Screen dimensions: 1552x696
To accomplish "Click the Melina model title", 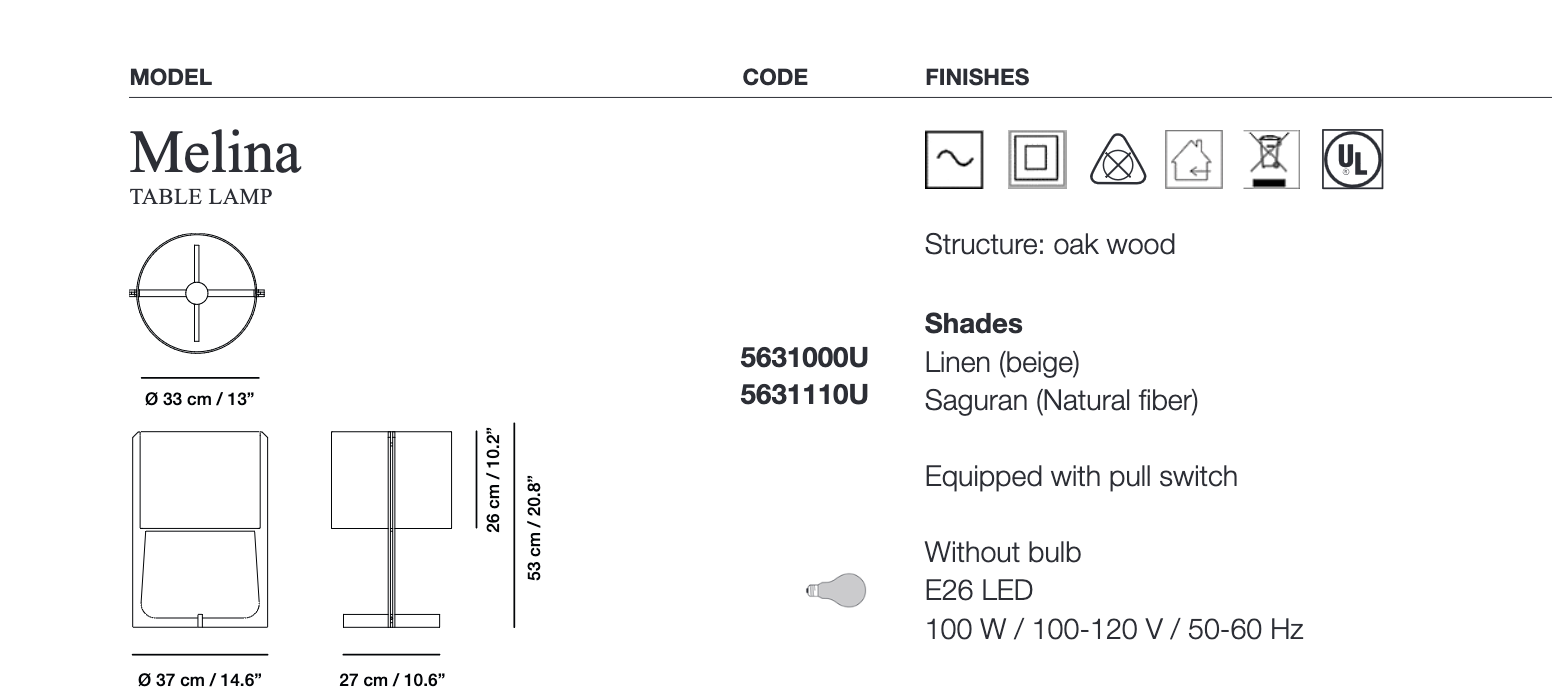I will [215, 154].
